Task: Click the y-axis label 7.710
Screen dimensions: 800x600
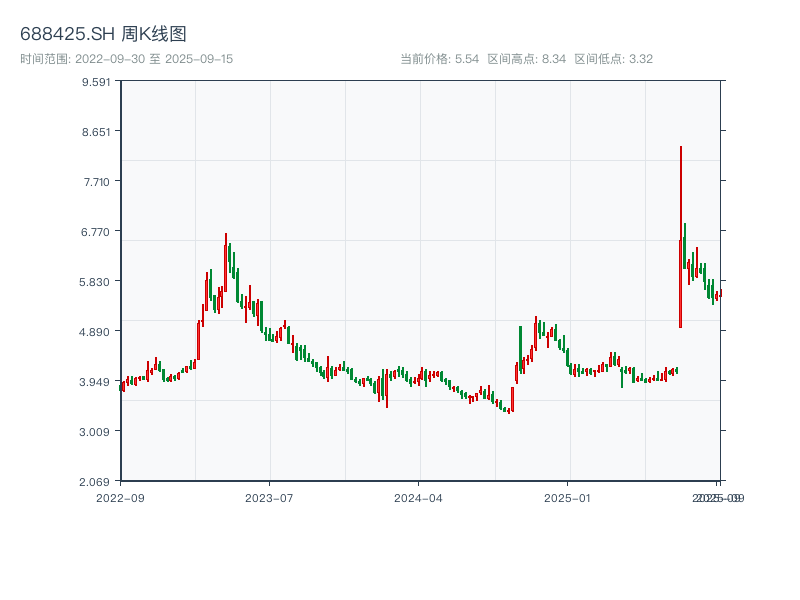Action: (96, 182)
